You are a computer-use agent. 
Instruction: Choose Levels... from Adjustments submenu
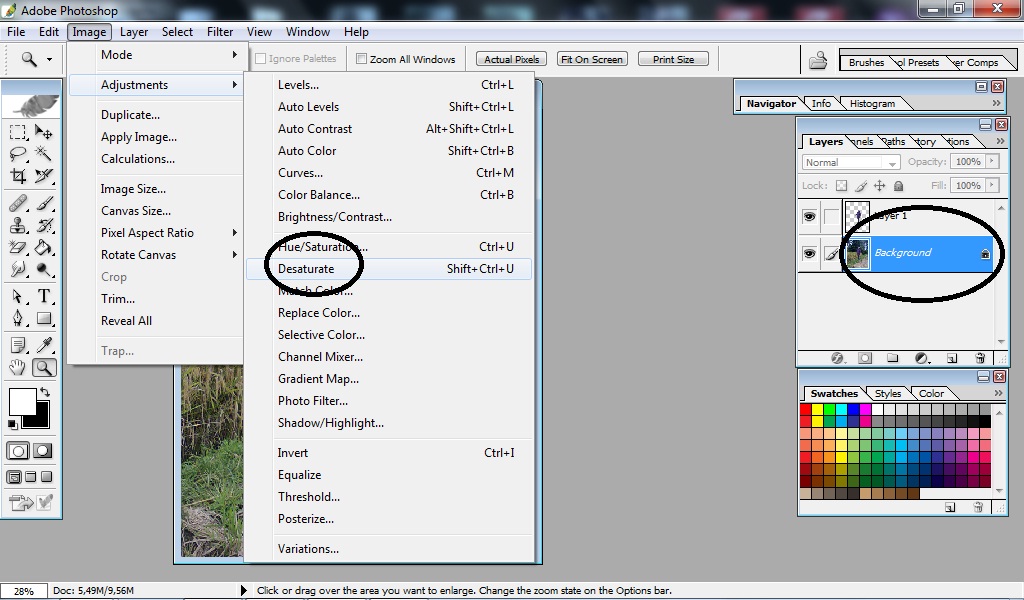389,85
